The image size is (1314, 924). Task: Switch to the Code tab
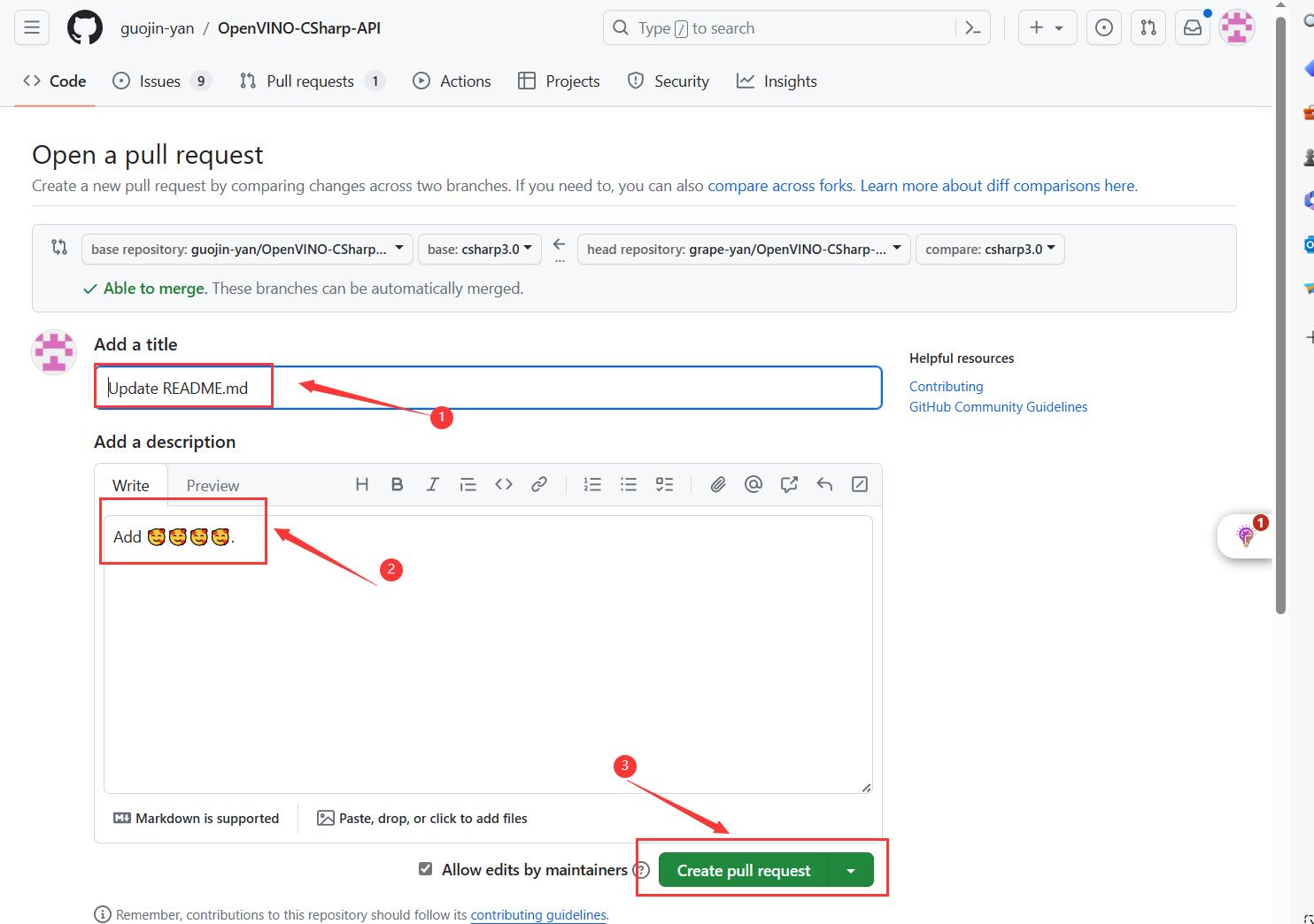(55, 81)
